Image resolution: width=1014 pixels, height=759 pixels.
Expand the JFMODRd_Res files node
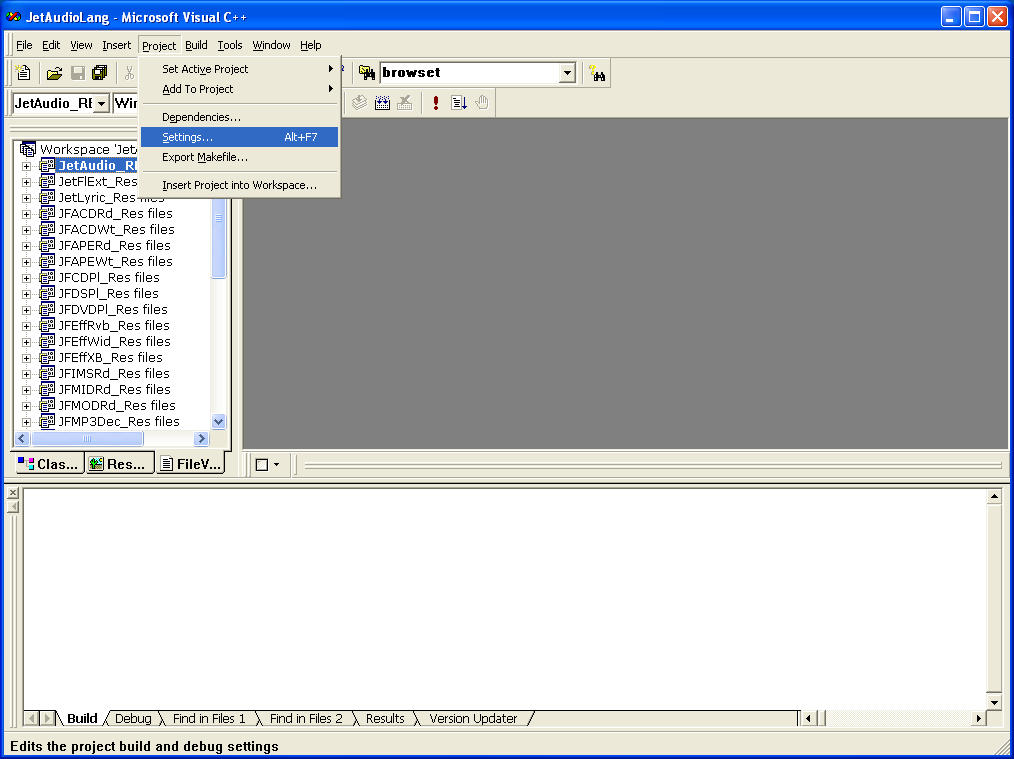click(27, 406)
